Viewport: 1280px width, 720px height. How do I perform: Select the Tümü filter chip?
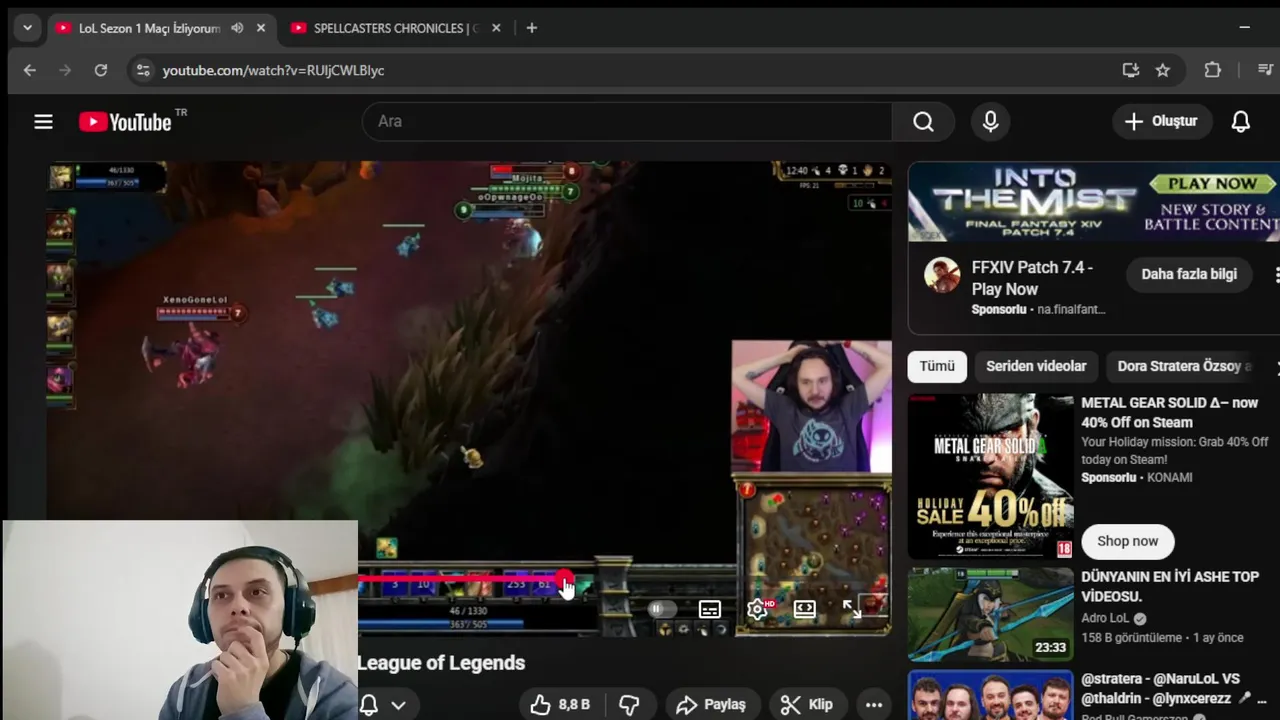(937, 366)
